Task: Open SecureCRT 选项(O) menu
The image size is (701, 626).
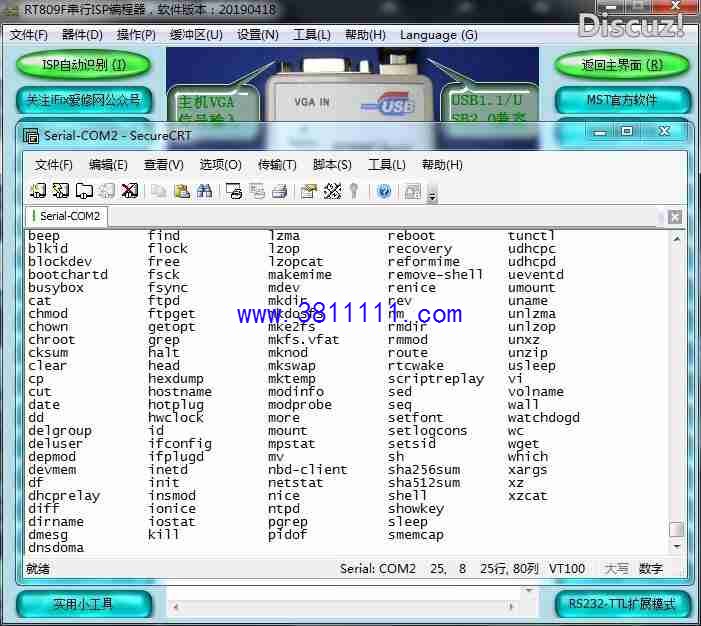Action: click(220, 165)
